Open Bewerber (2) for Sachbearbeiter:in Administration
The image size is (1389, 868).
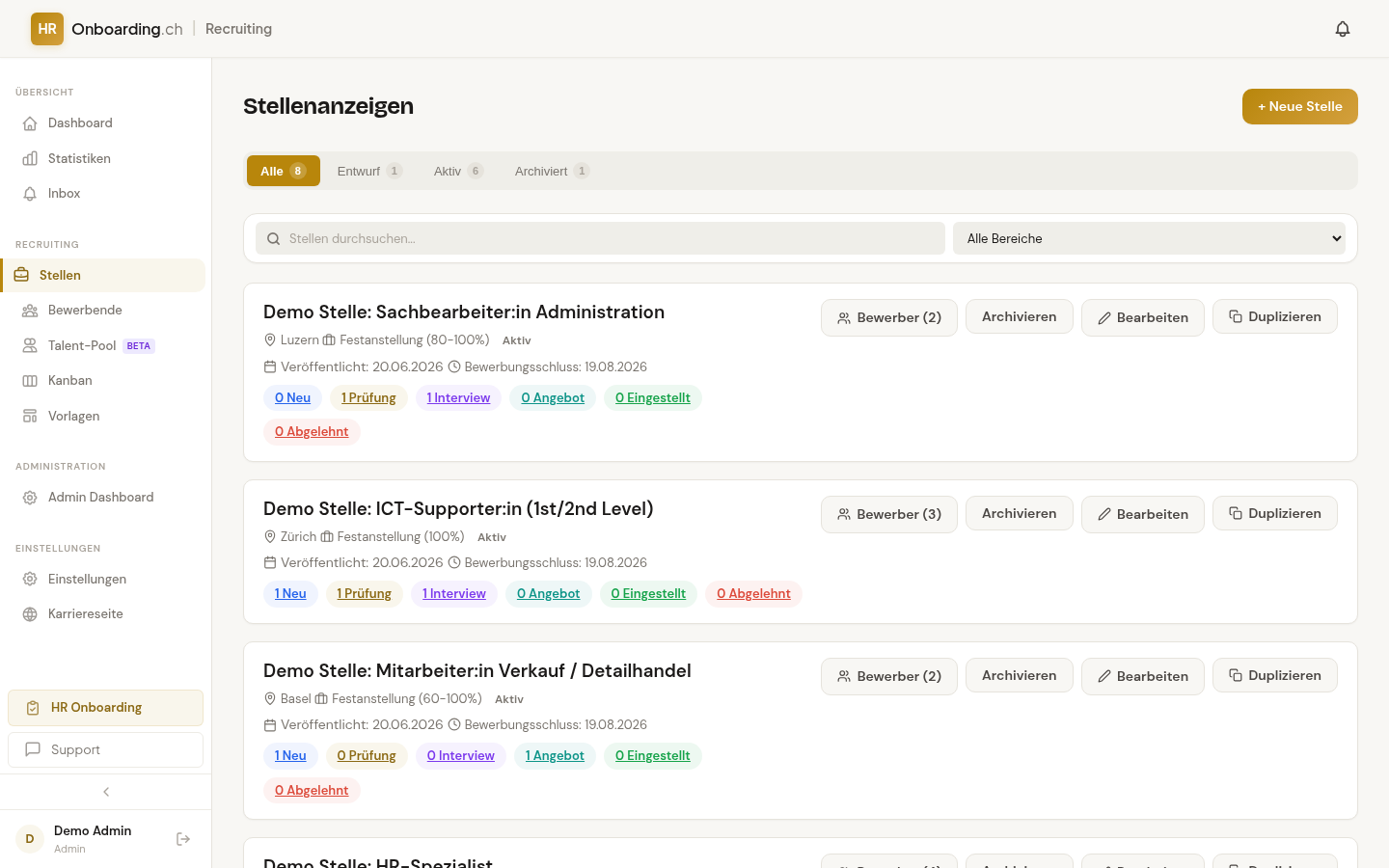coord(889,317)
